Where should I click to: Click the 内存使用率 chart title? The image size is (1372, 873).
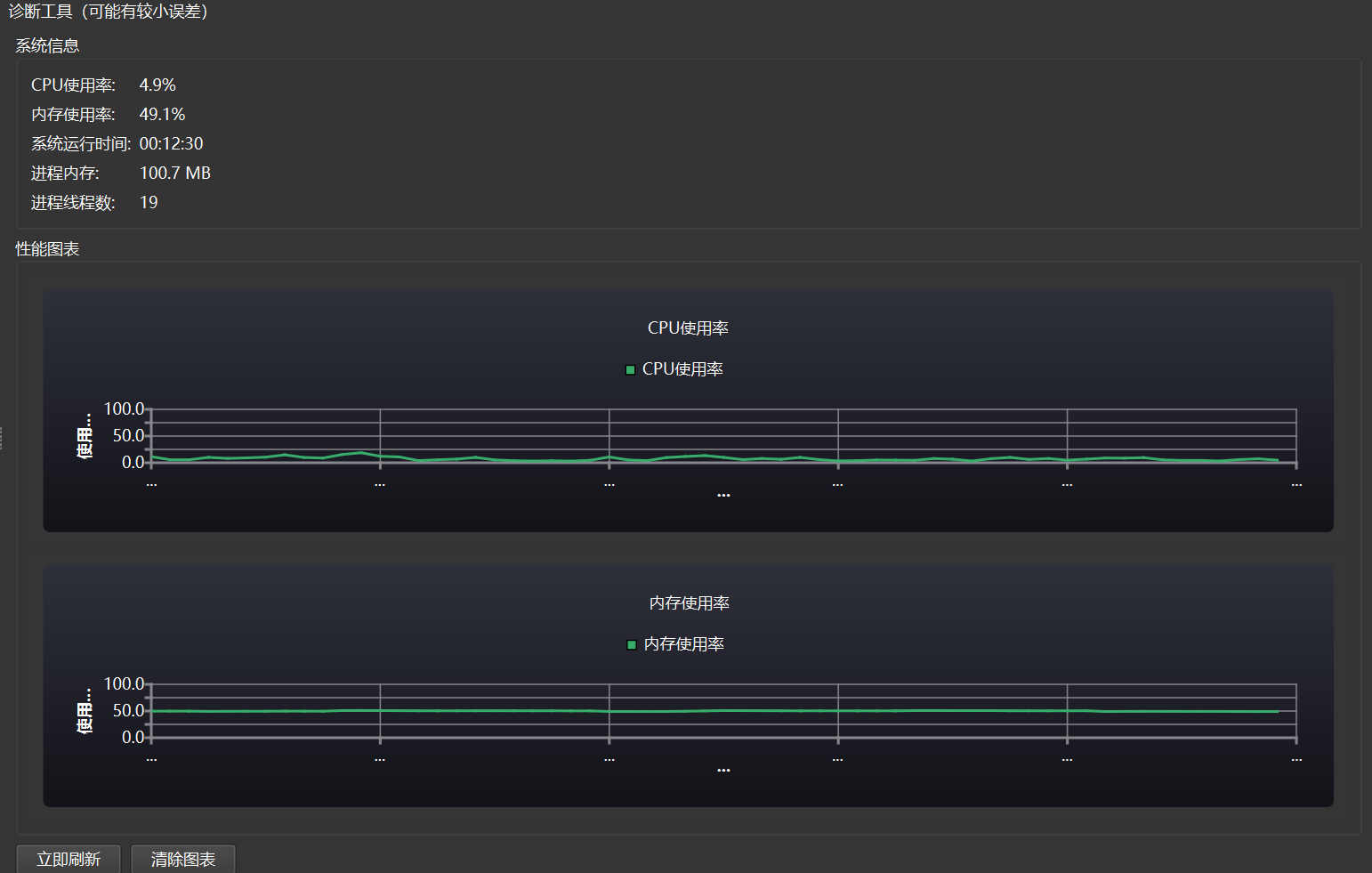point(689,603)
